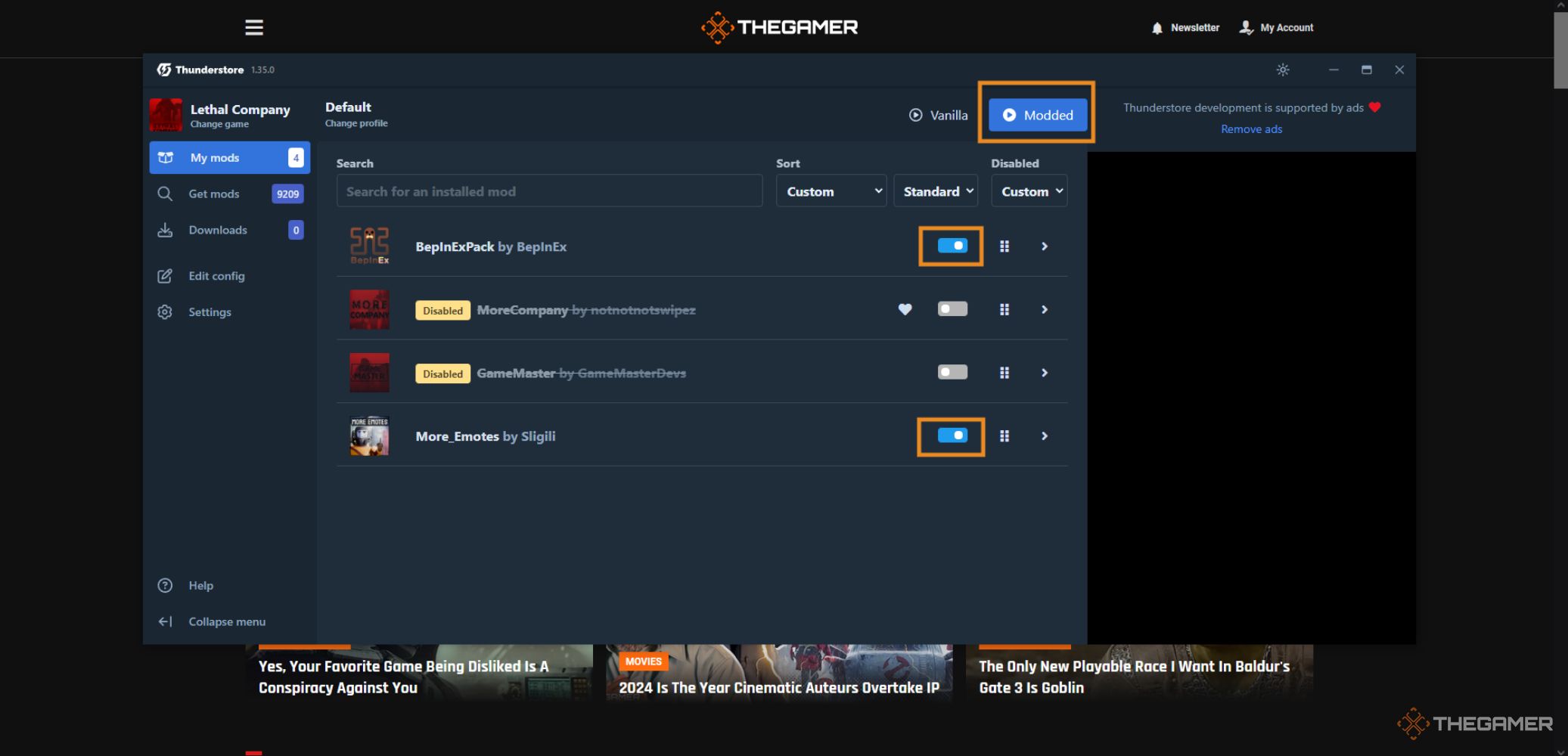Image resolution: width=1568 pixels, height=756 pixels.
Task: Click the Edit config pencil icon
Action: 165,276
